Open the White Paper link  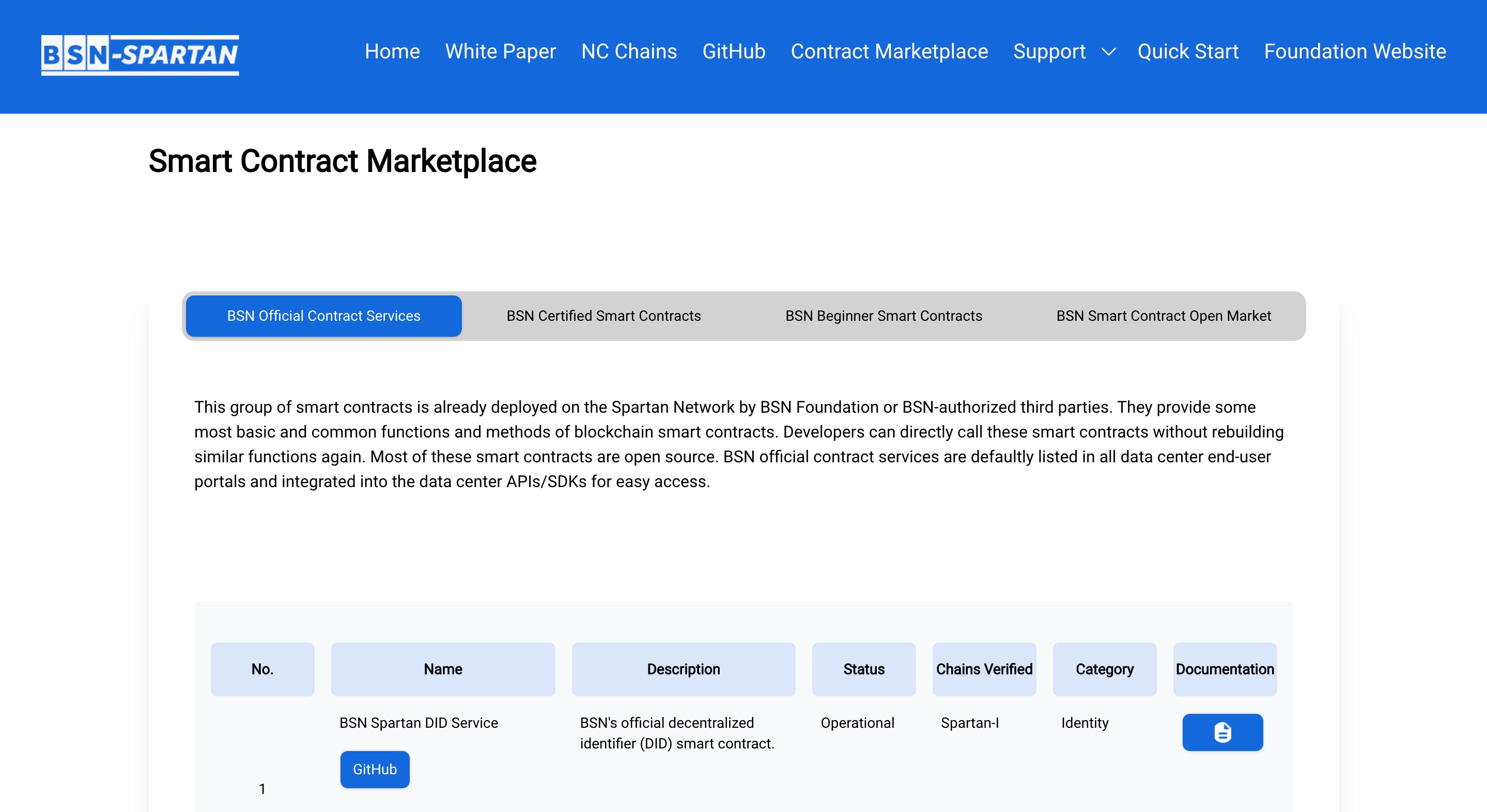click(500, 51)
